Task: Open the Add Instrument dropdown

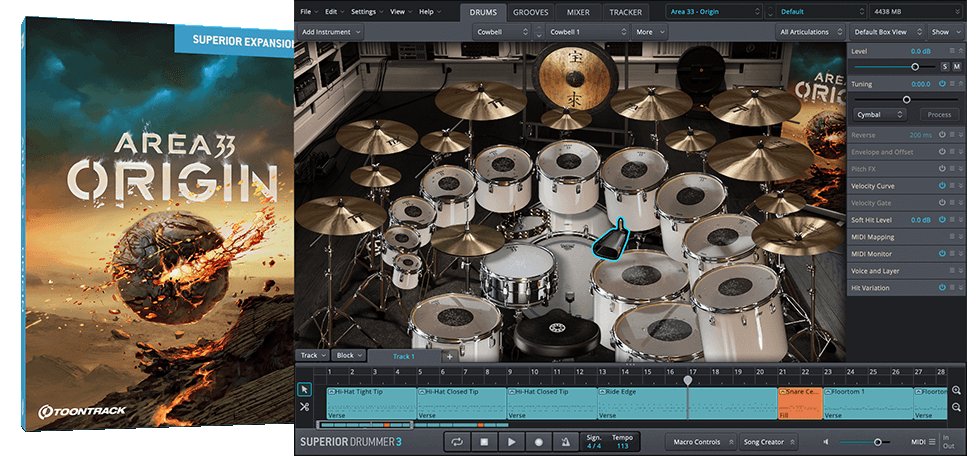Action: click(x=331, y=32)
